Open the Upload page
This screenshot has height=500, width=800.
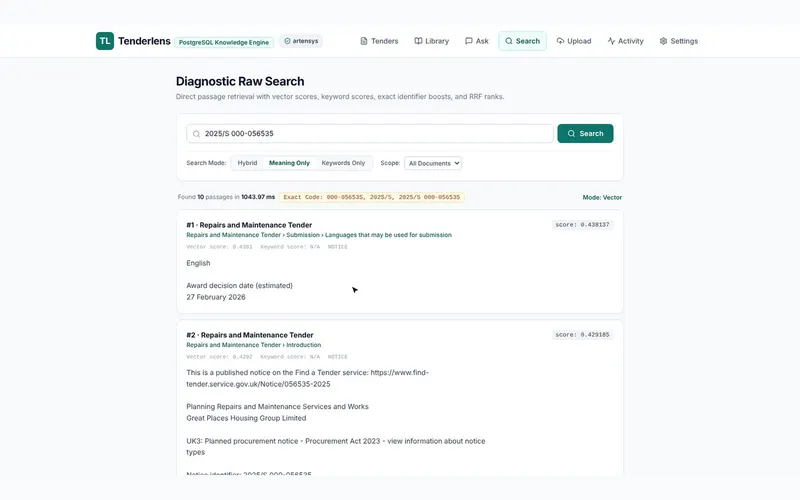(x=574, y=41)
